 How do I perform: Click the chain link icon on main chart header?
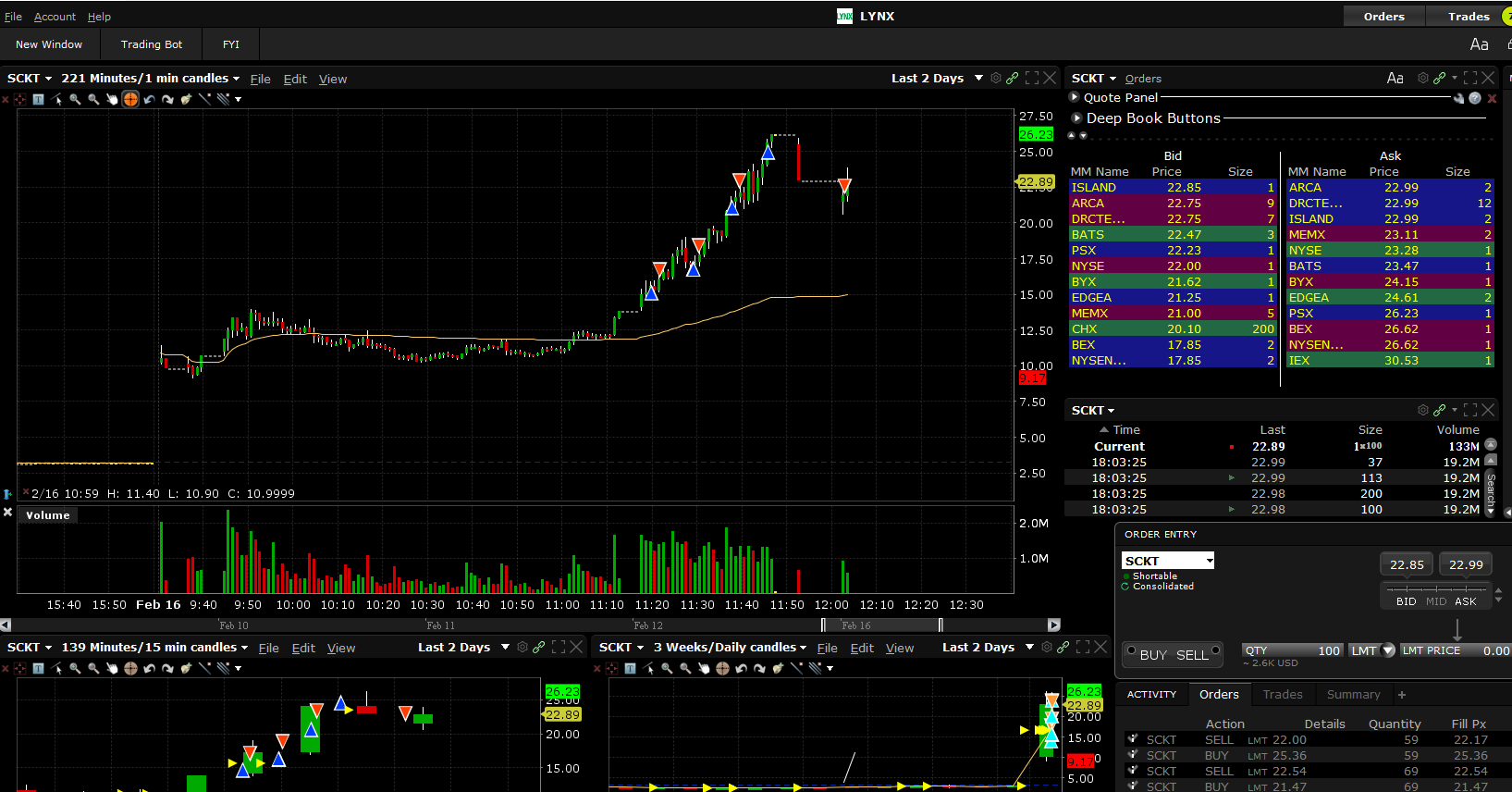click(1013, 79)
